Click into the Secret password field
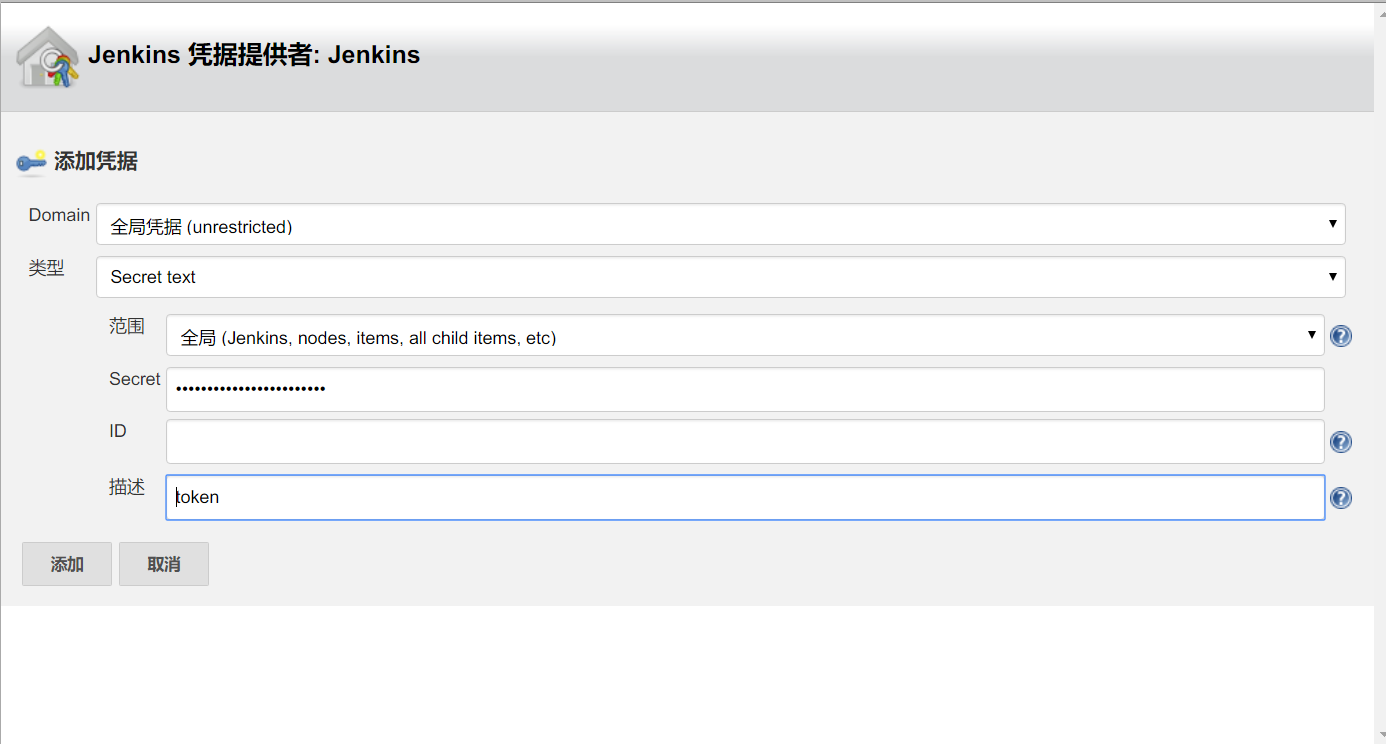 [745, 389]
